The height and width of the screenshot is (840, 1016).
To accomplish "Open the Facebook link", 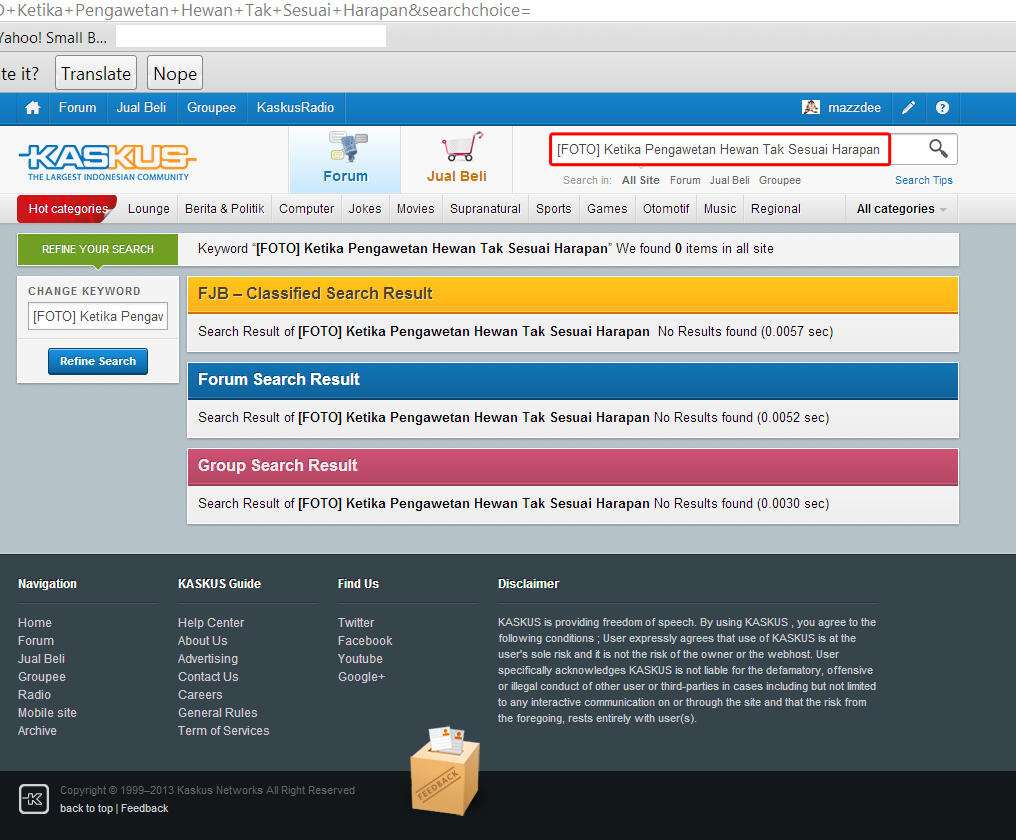I will 365,640.
